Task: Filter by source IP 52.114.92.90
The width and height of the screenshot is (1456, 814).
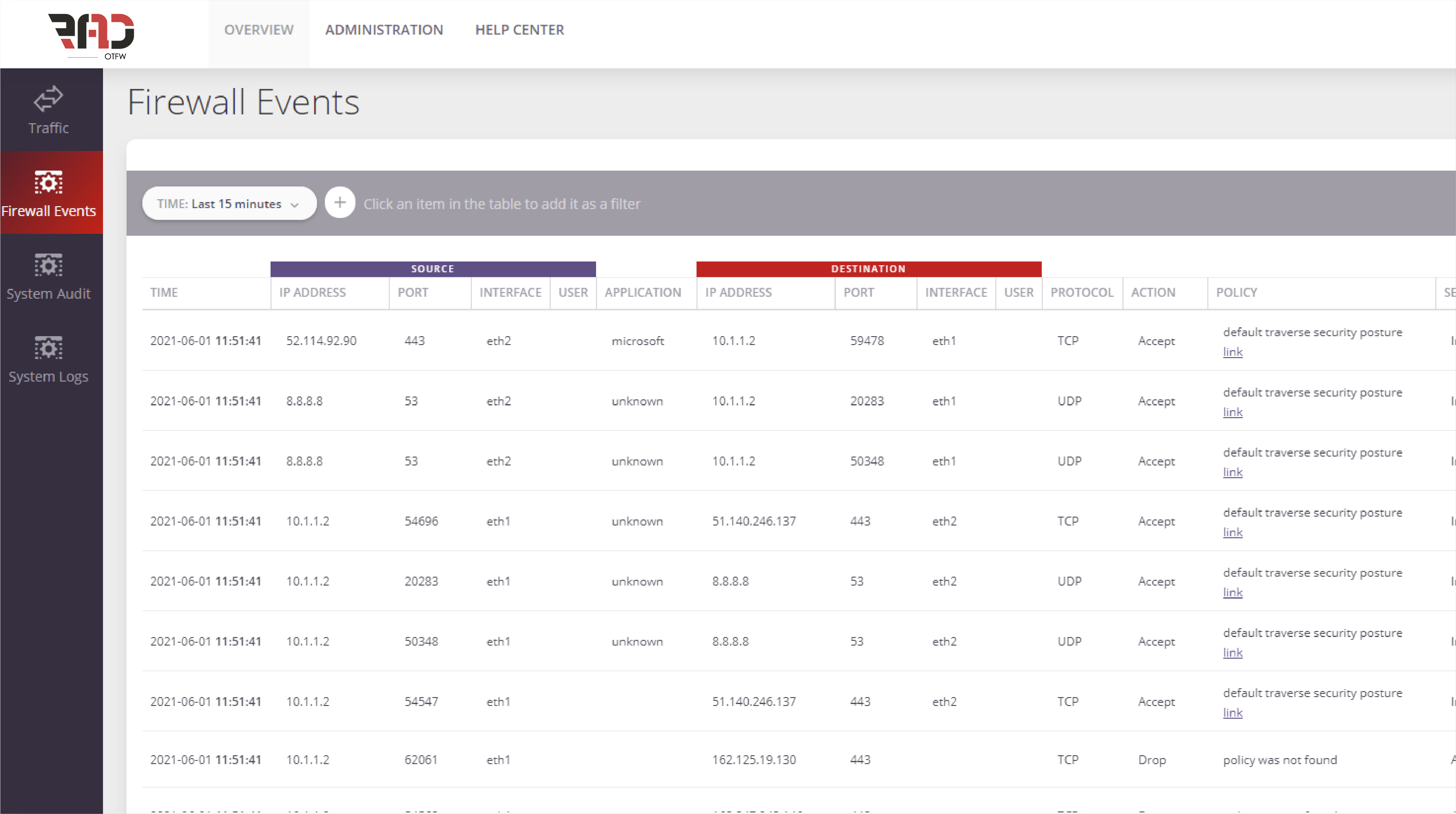Action: [x=321, y=341]
